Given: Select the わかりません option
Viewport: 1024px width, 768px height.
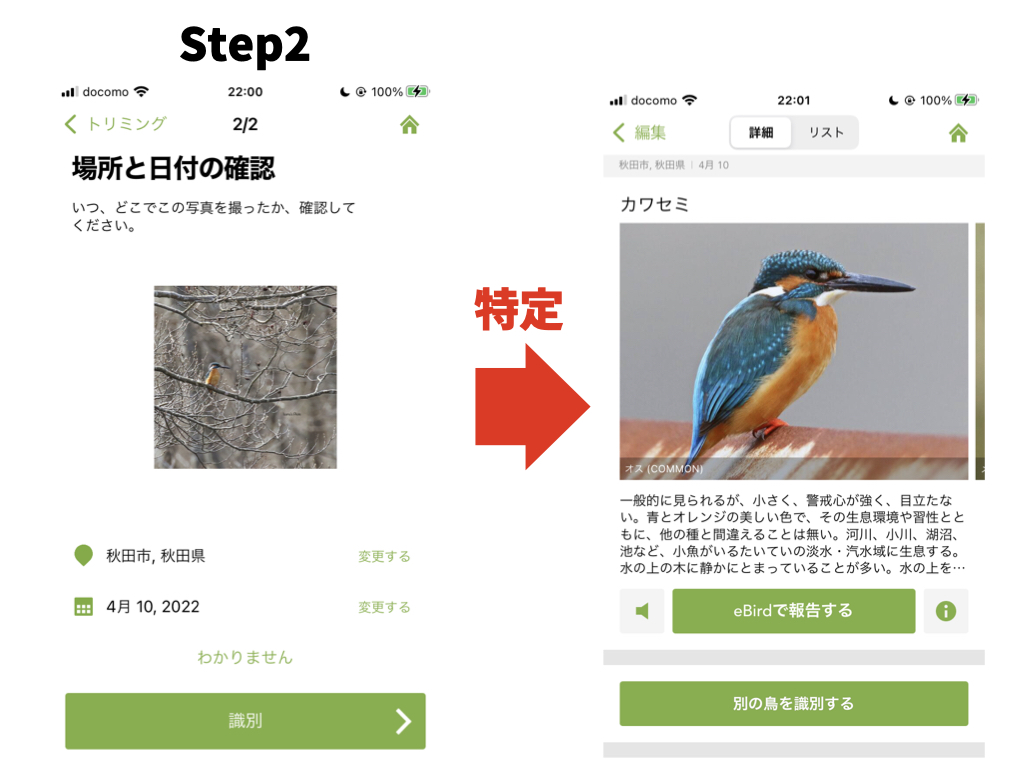Looking at the screenshot, I should coord(245,657).
